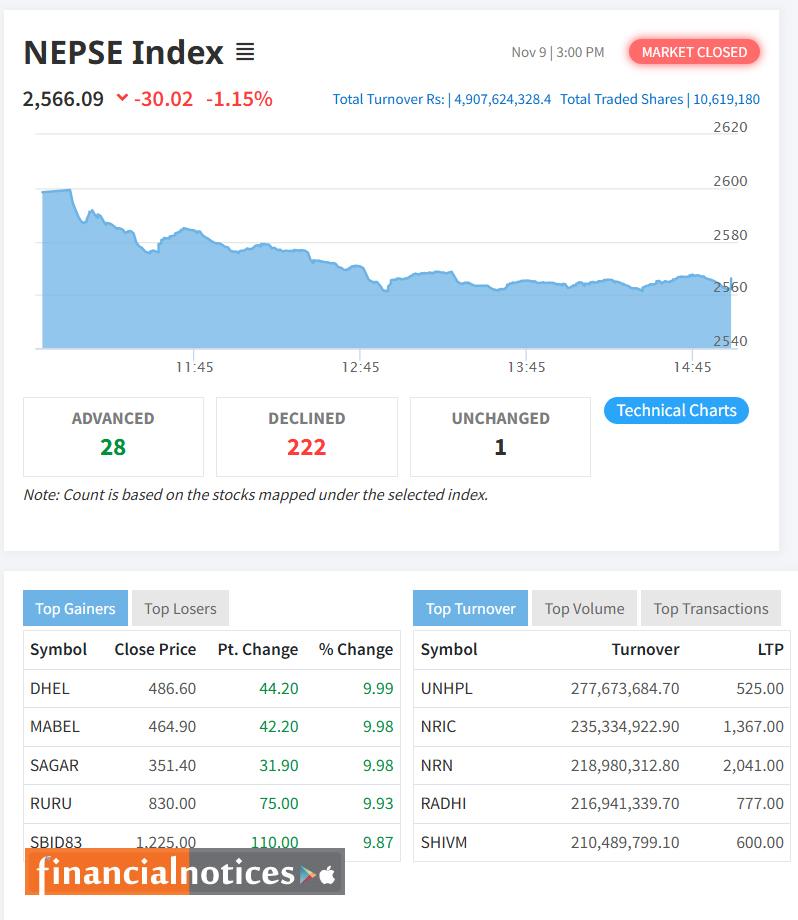Select the Top Turnover tab
Screen dimensions: 798x920
click(472, 608)
